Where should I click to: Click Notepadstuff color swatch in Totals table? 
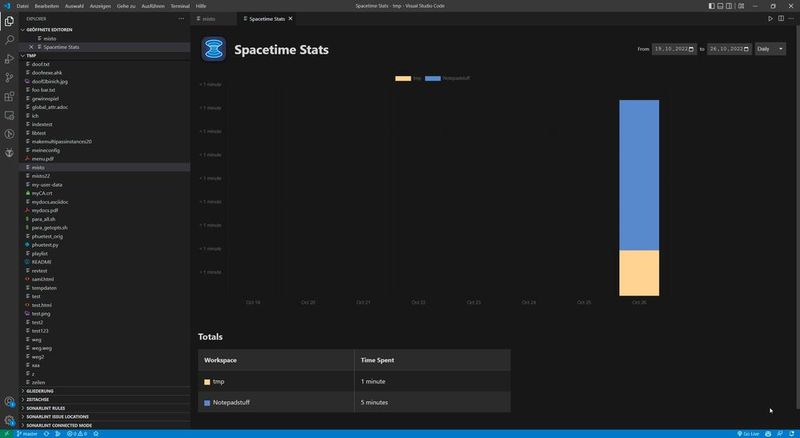coord(207,403)
